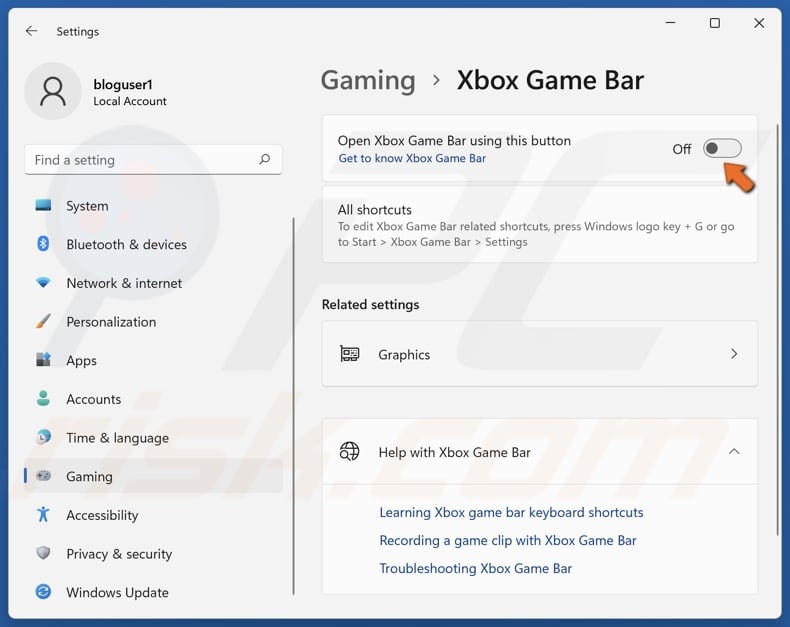
Task: Click the System monitor icon
Action: pyautogui.click(x=43, y=205)
